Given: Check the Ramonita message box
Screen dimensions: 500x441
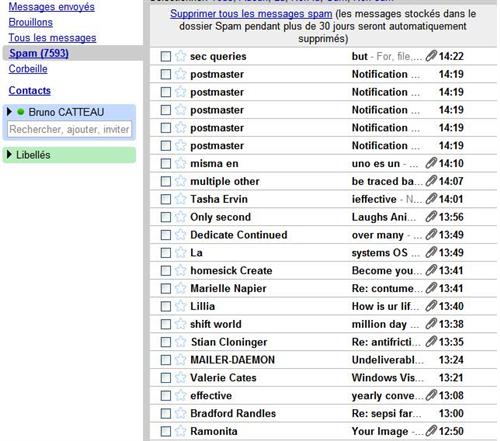Looking at the screenshot, I should click(166, 431).
